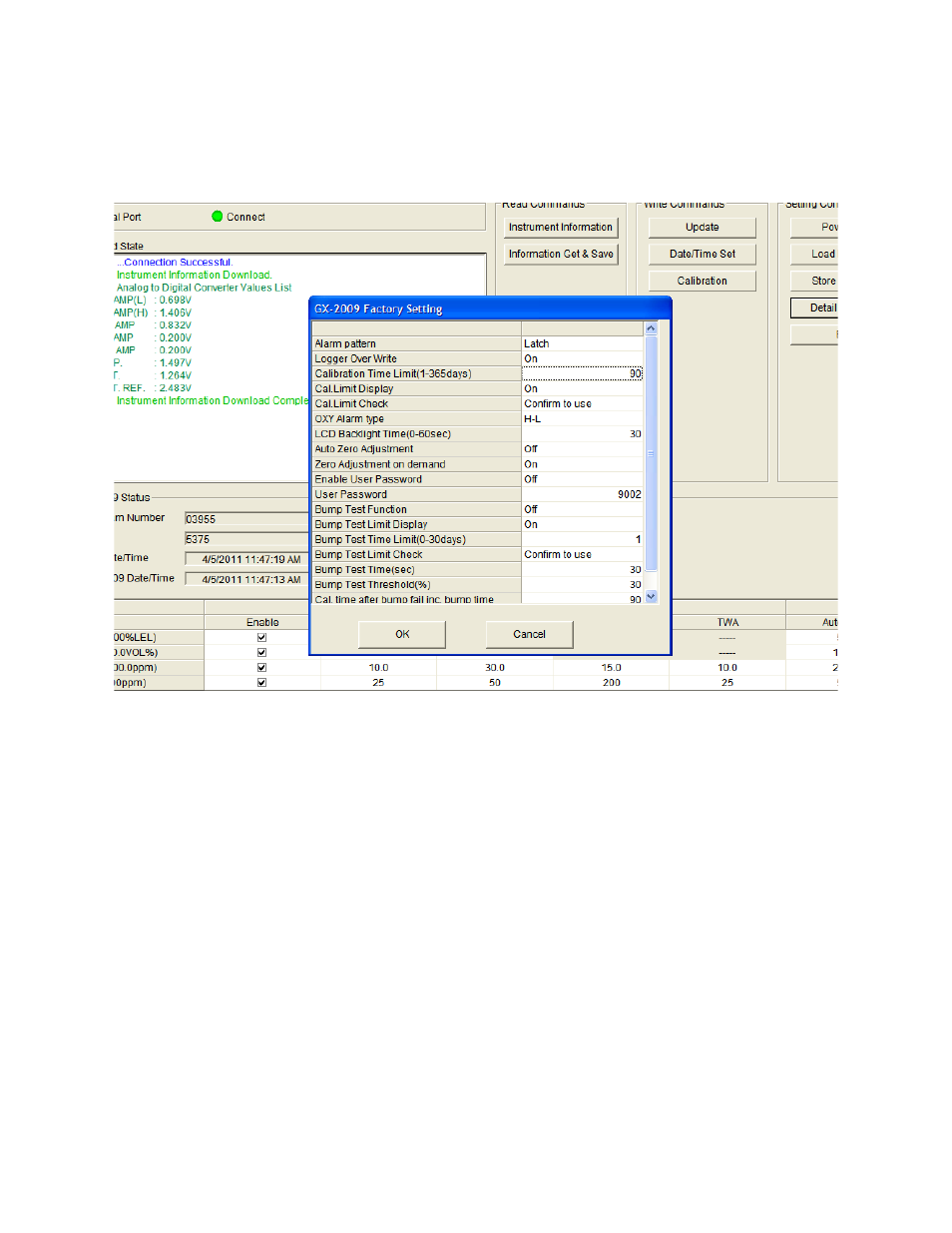952x1233 pixels.
Task: Click the Connection Successful log line
Action: [x=177, y=263]
